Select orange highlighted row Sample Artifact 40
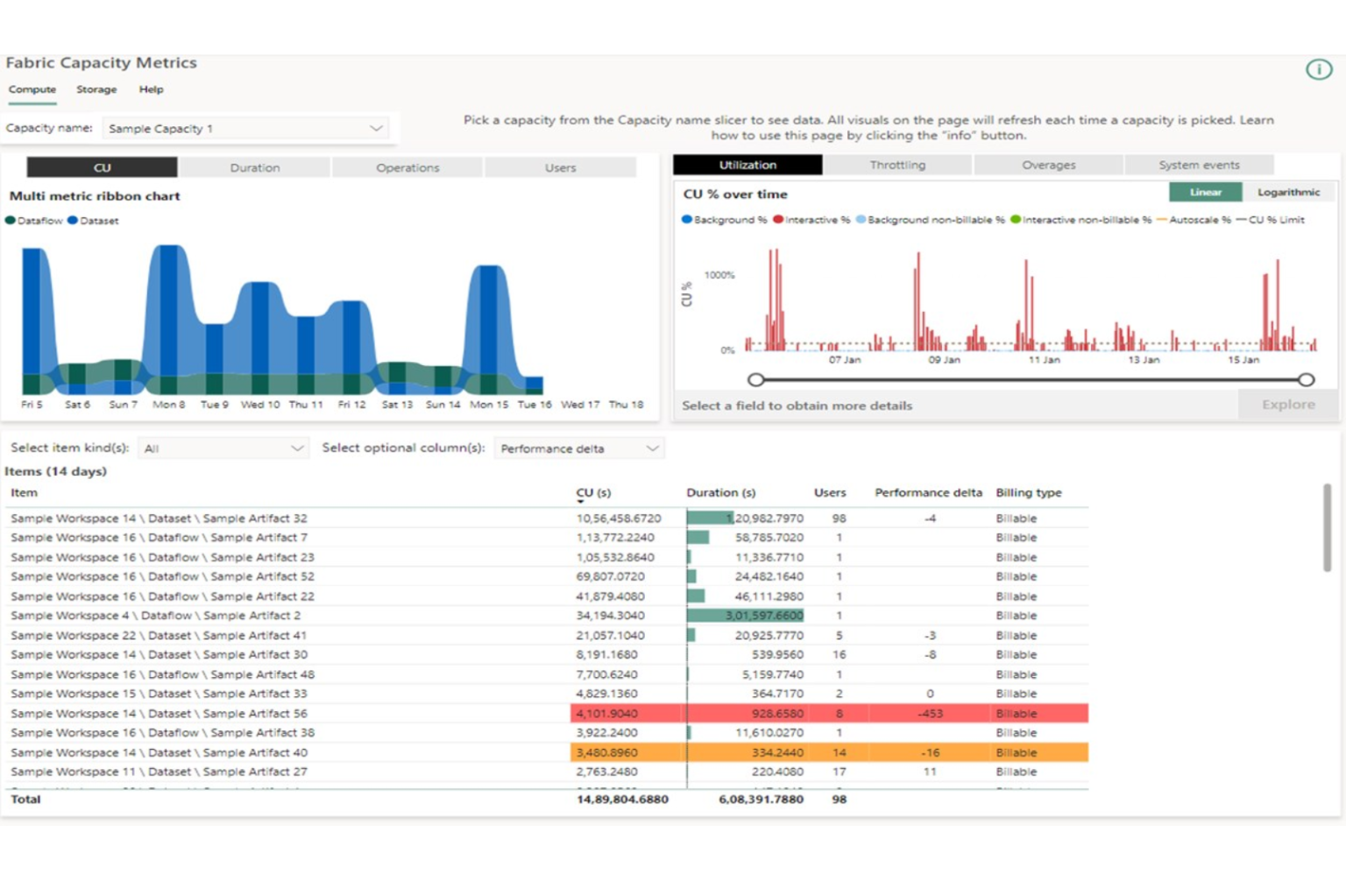 click(549, 752)
